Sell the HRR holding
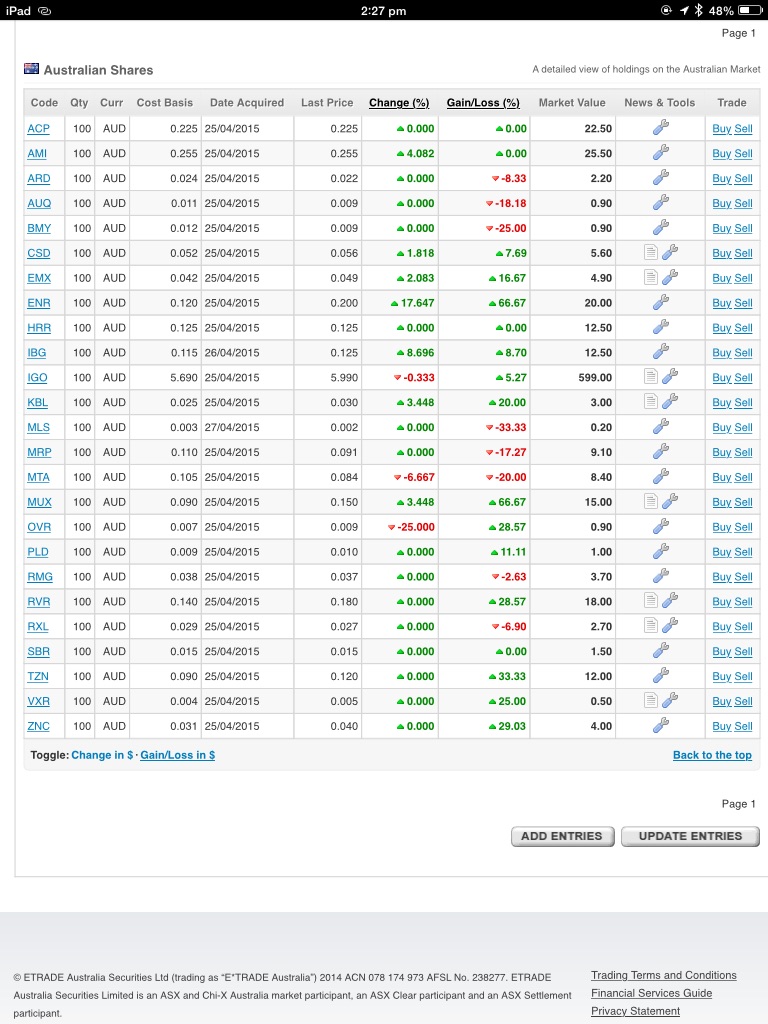 [743, 328]
